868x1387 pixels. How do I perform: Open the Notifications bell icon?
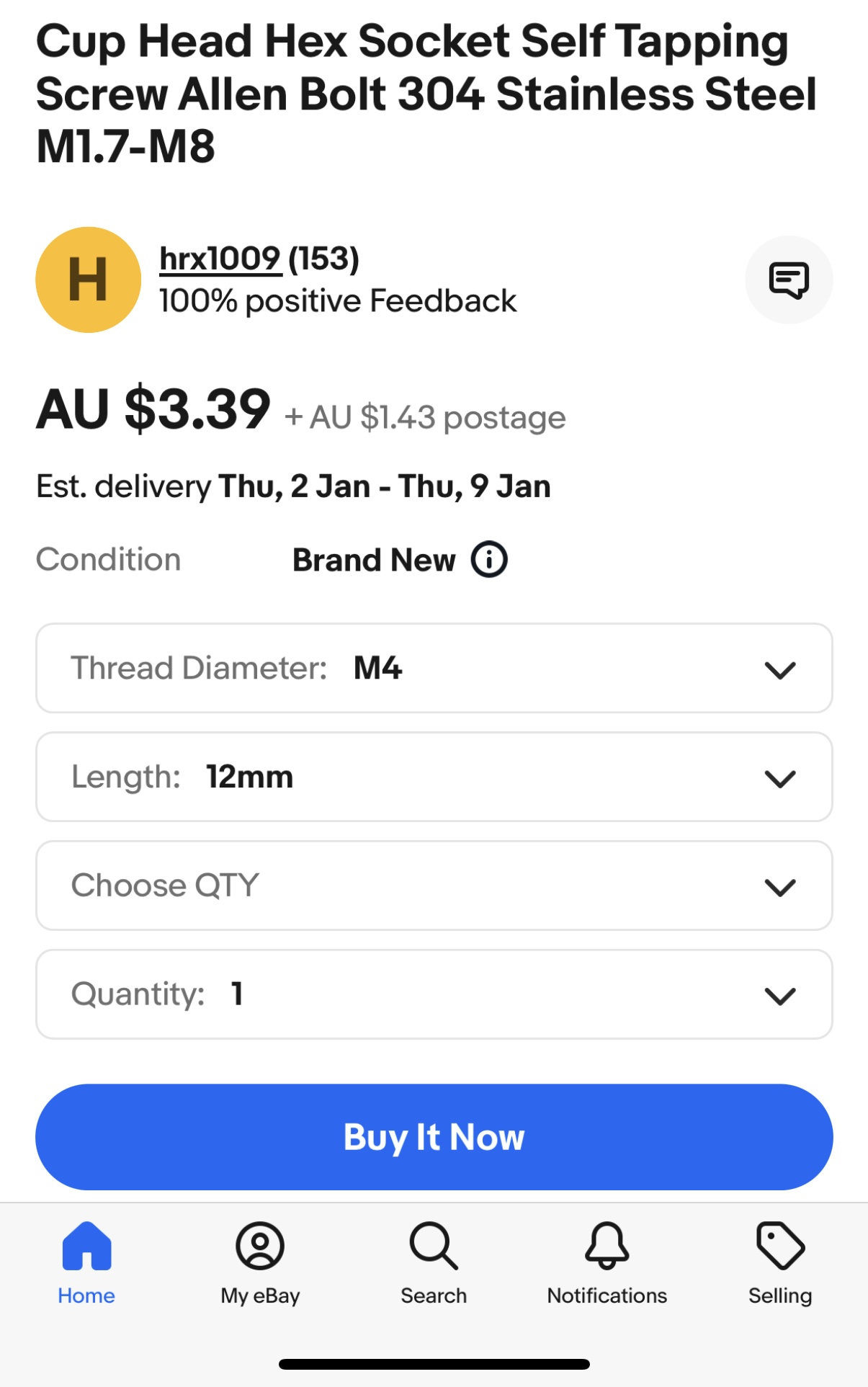[607, 1245]
